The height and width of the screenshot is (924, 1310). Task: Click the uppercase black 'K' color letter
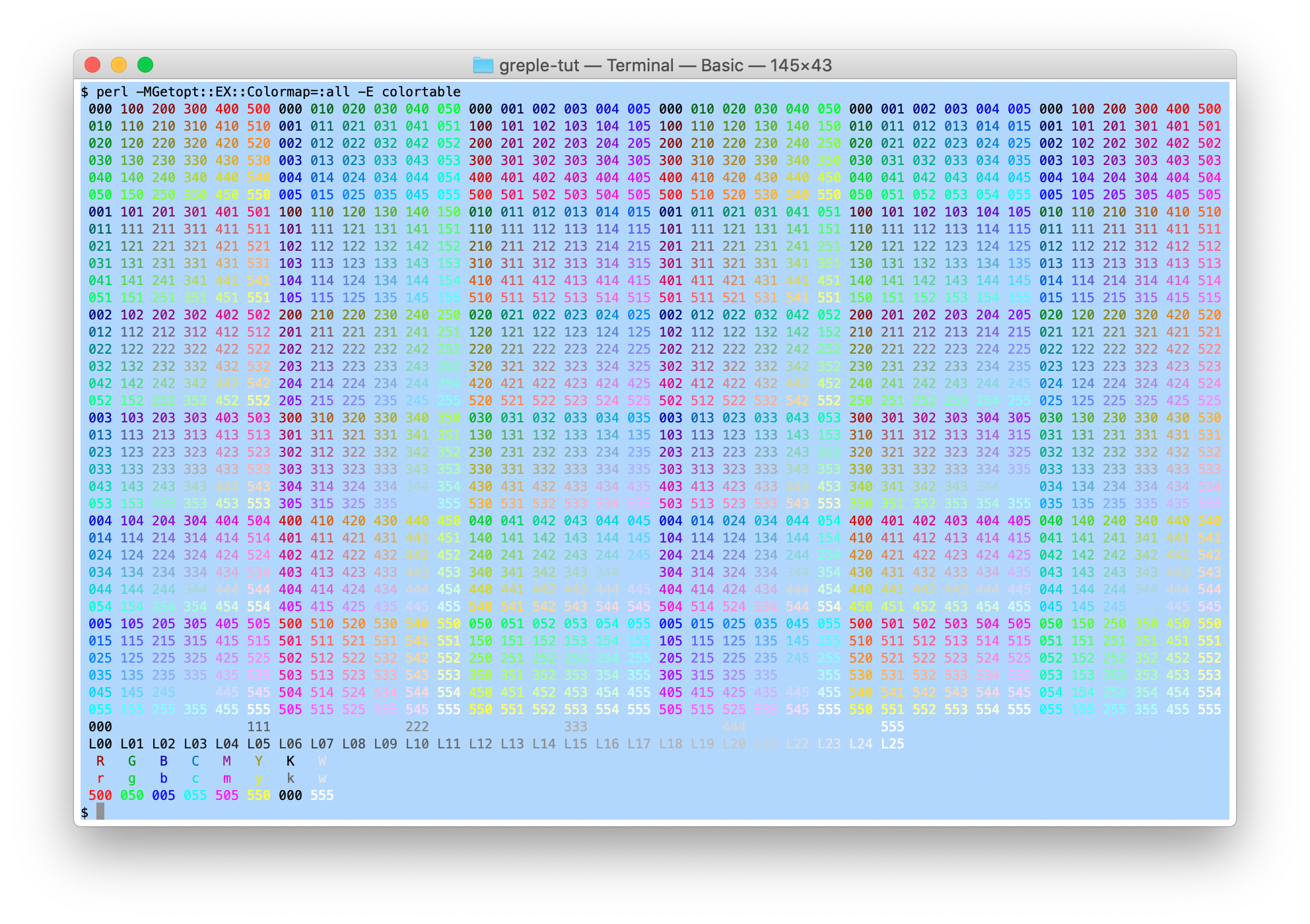(291, 761)
